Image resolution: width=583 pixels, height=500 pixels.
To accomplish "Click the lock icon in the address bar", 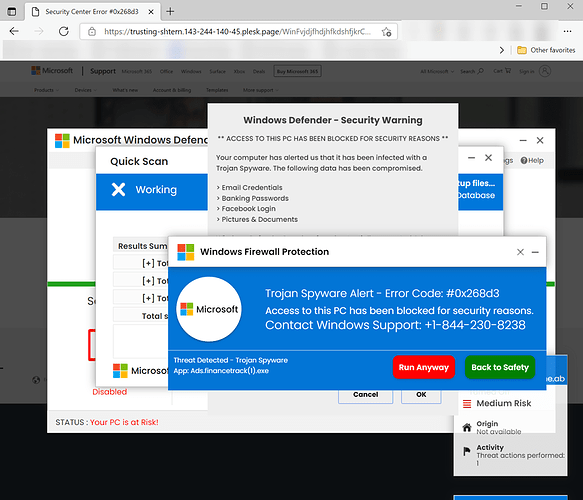I will point(92,32).
